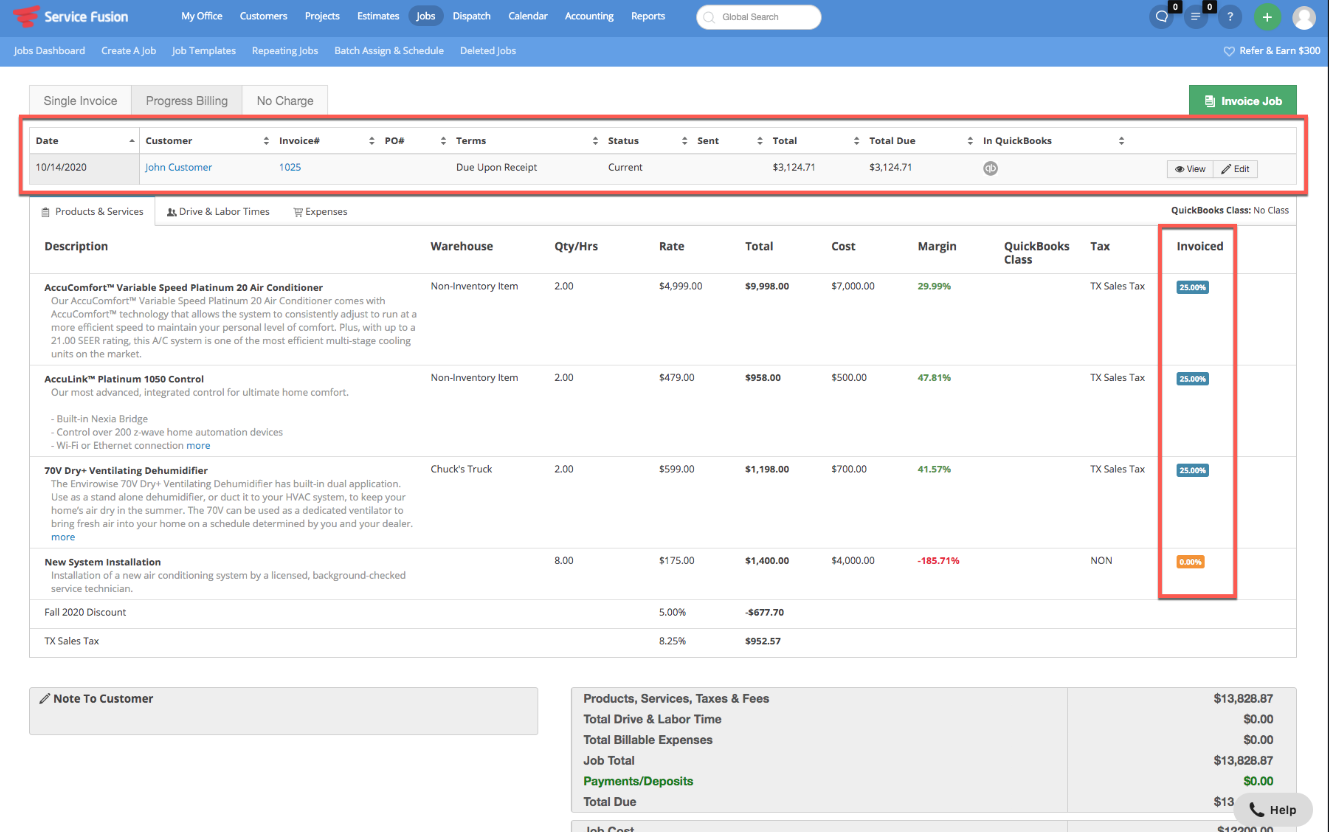Switch to No Charge tab

point(285,101)
